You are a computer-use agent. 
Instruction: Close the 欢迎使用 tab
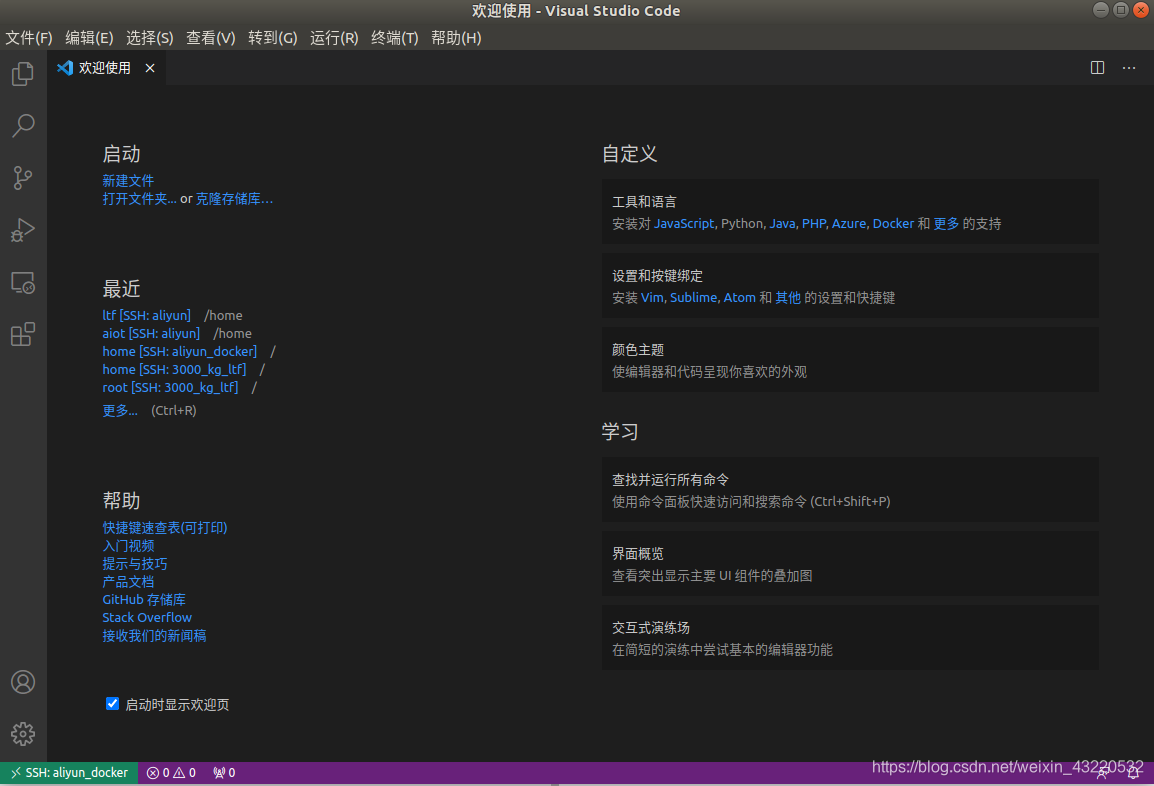click(x=150, y=68)
